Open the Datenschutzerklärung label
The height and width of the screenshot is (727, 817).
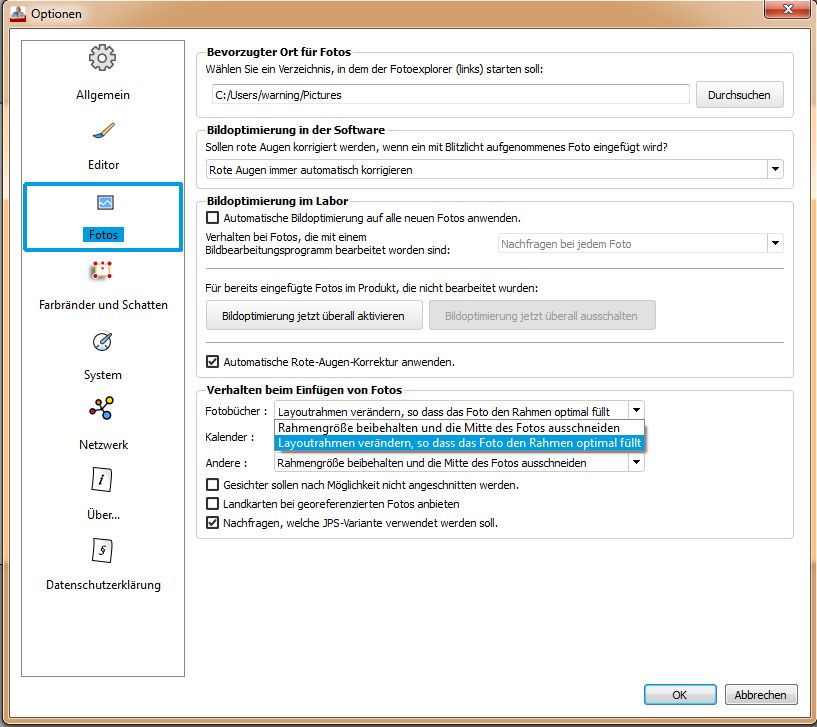(103, 585)
